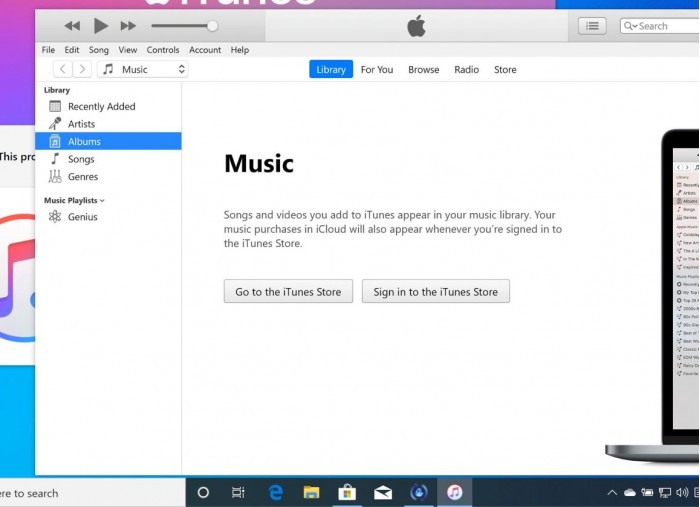The height and width of the screenshot is (507, 700).
Task: Skip to the previous track
Action: [x=72, y=26]
